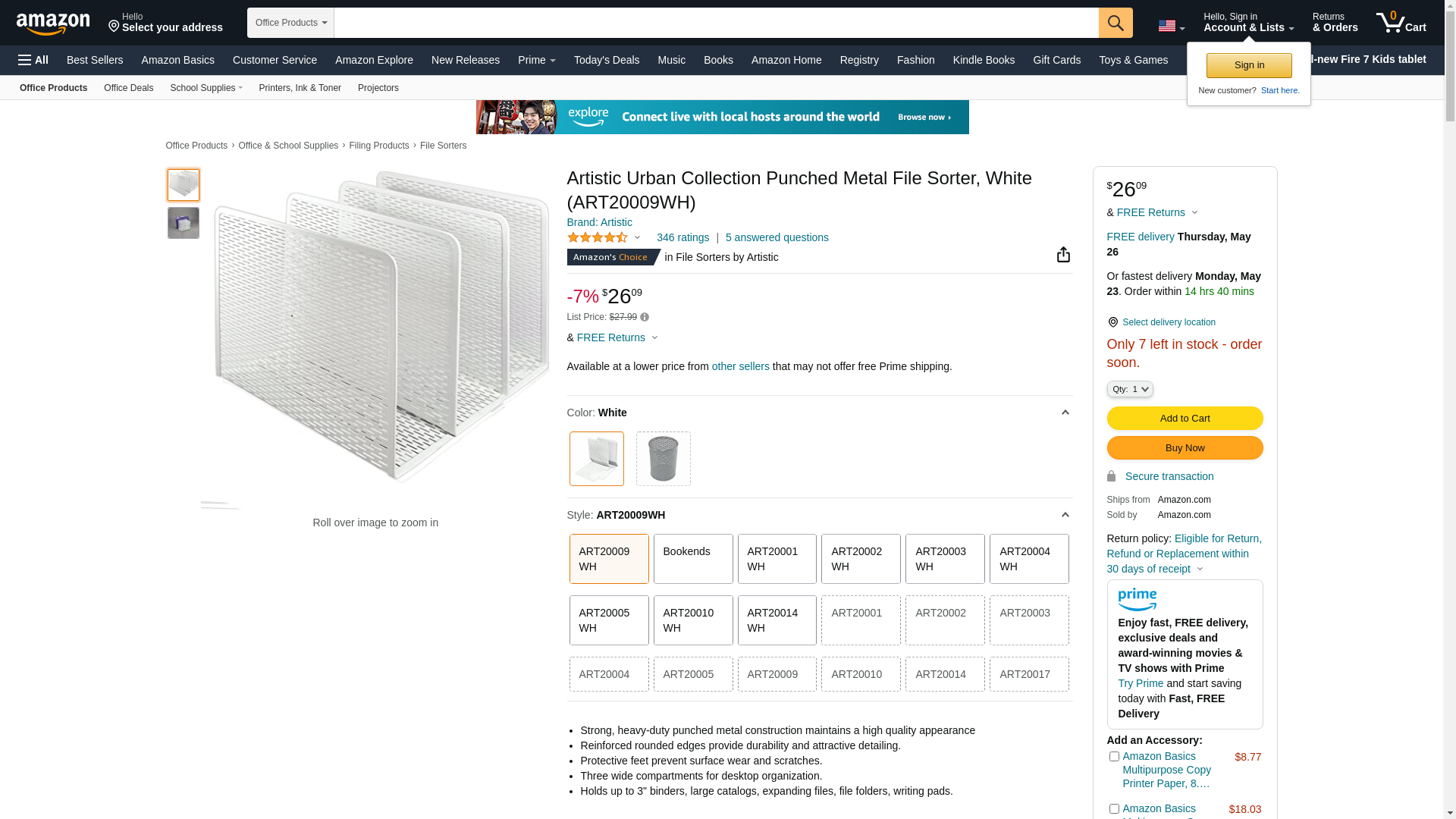This screenshot has width=1456, height=819.
Task: Click the Add to Cart button
Action: pos(1185,419)
